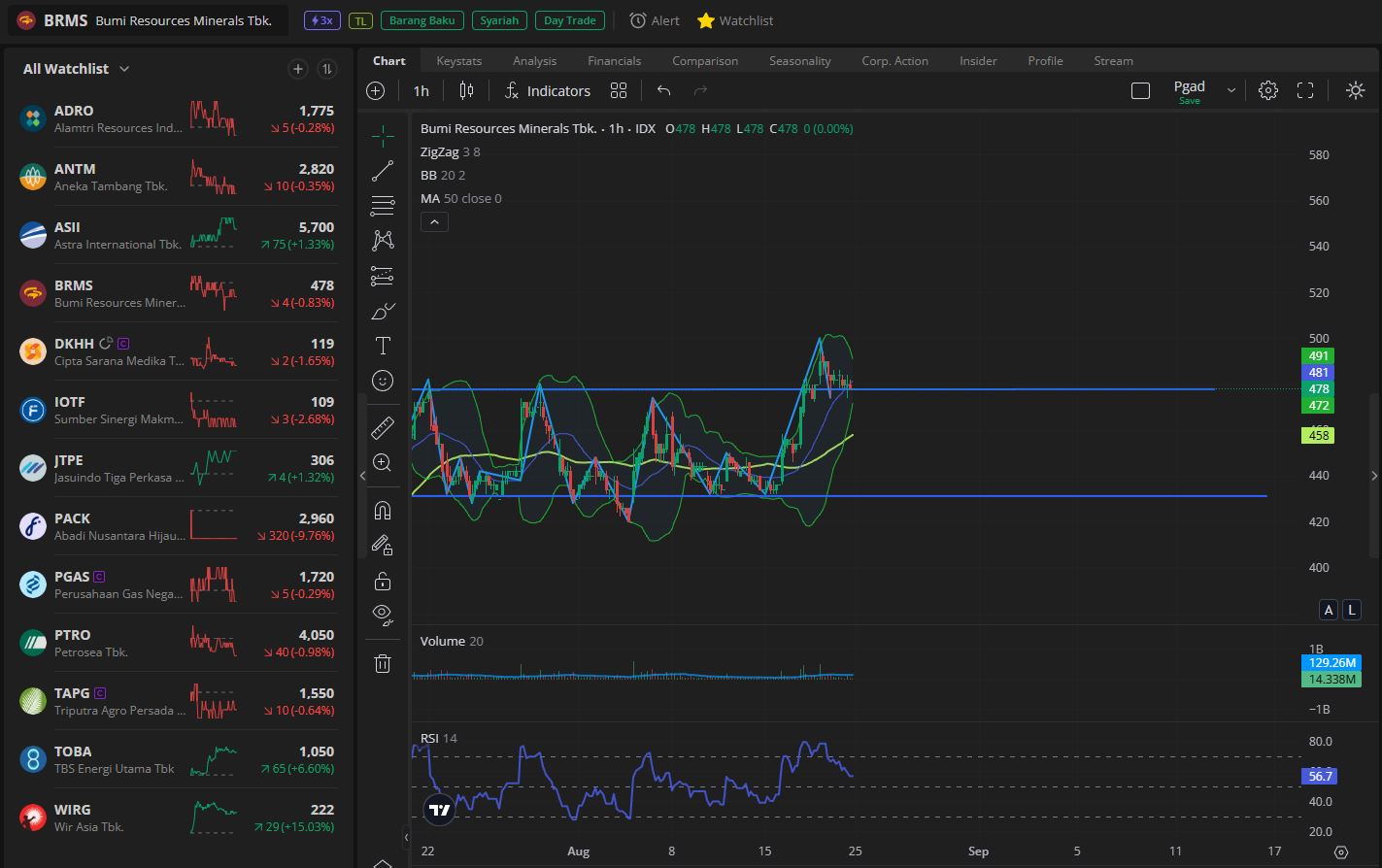Viewport: 1382px width, 868px height.
Task: Click the RSI 14 indicator label
Action: tap(438, 738)
